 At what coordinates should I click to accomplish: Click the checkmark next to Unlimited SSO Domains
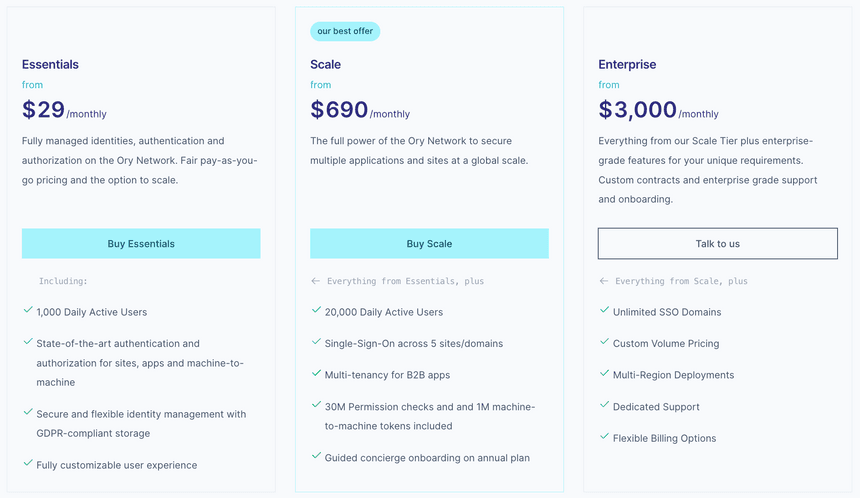click(604, 311)
